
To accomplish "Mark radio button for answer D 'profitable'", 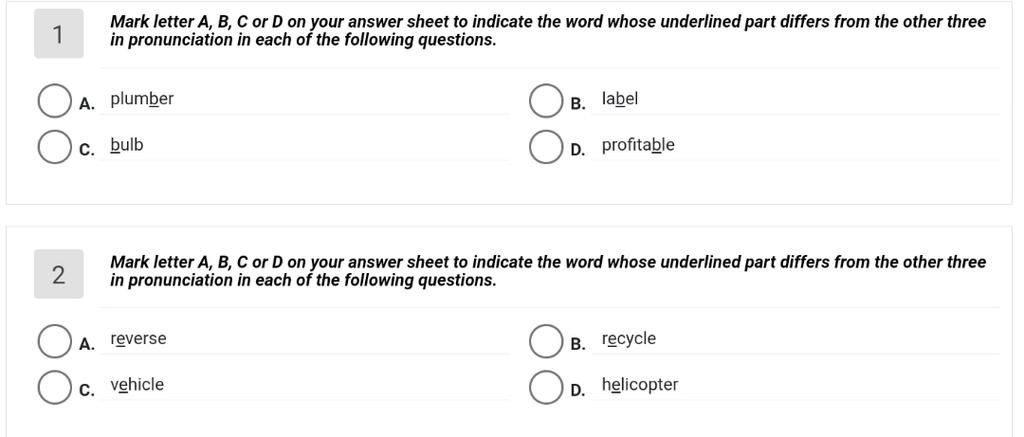I will (545, 147).
